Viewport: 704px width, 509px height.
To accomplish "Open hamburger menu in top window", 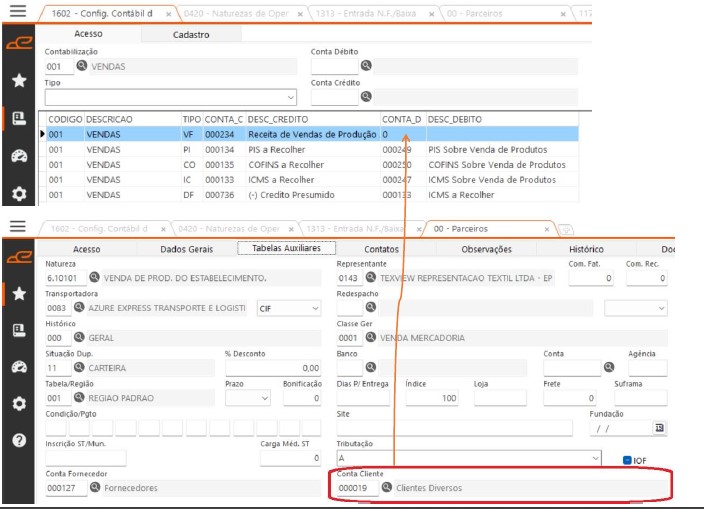I will 17,13.
